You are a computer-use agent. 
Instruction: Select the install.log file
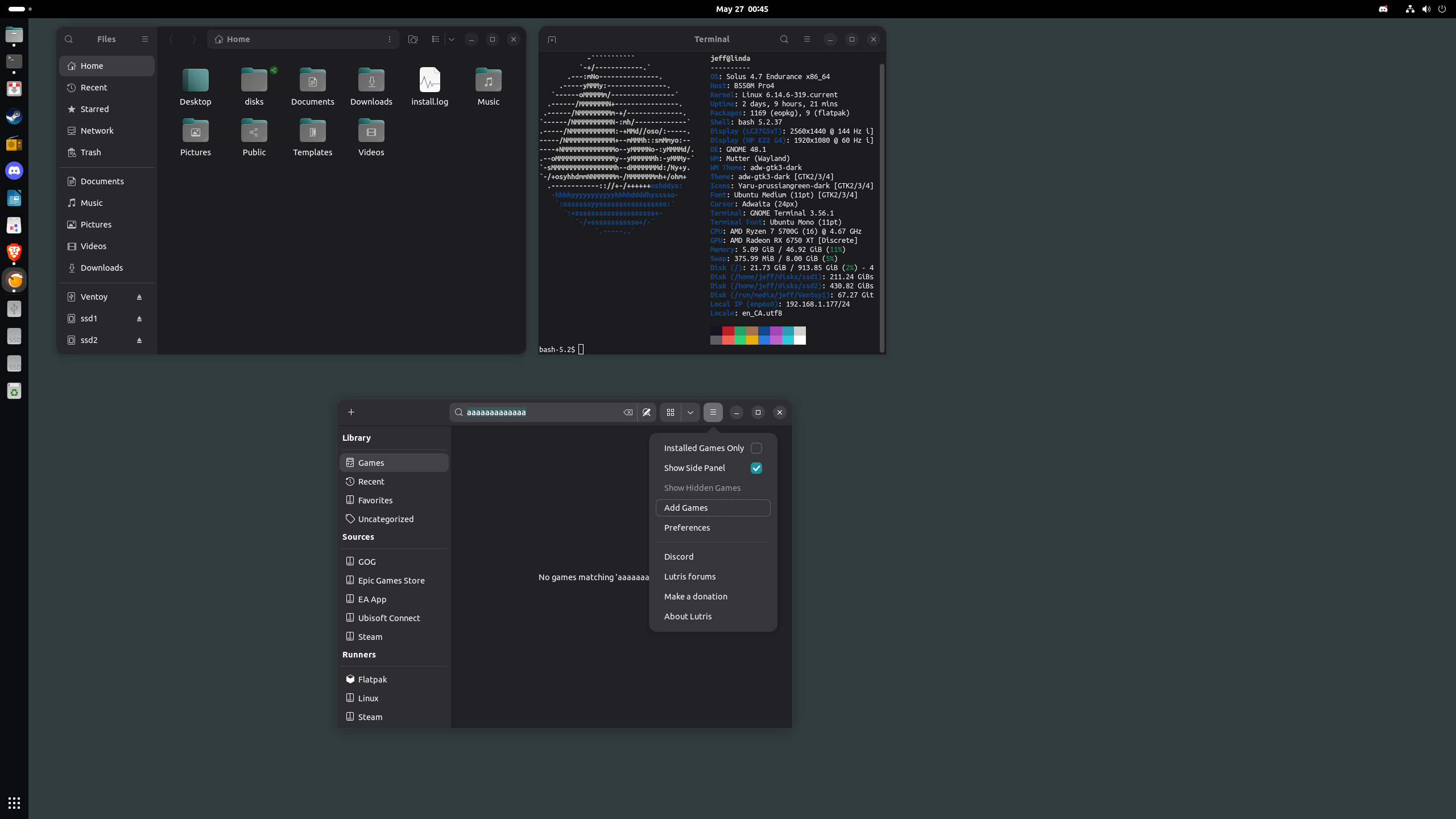coord(430,86)
